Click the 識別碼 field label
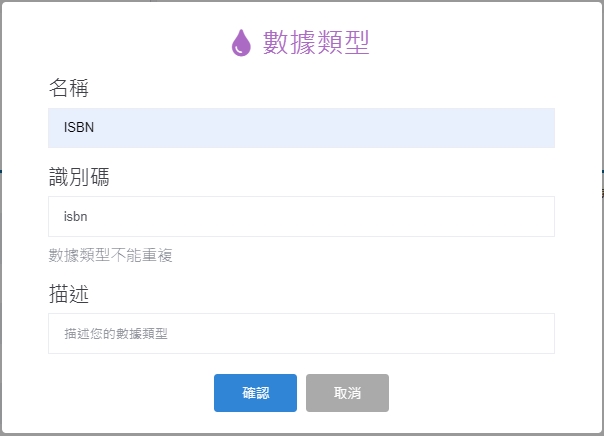Viewport: 604px width, 436px height. tap(79, 177)
